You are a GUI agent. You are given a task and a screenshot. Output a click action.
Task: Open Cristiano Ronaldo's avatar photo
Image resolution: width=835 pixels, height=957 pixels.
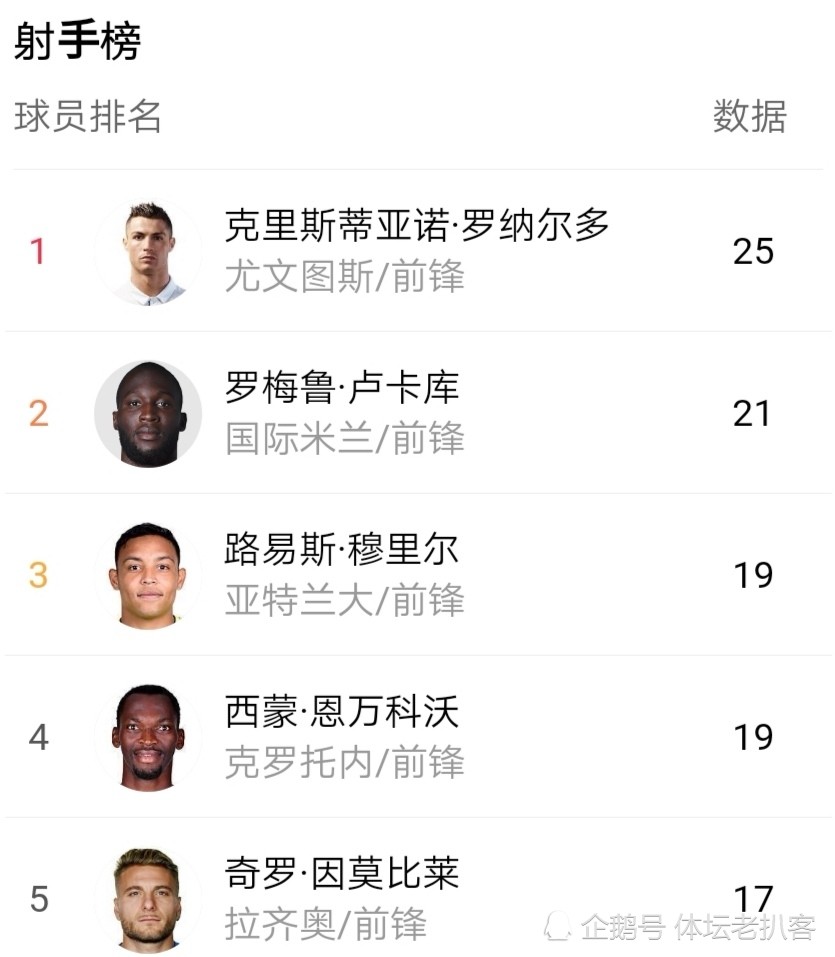pyautogui.click(x=148, y=251)
